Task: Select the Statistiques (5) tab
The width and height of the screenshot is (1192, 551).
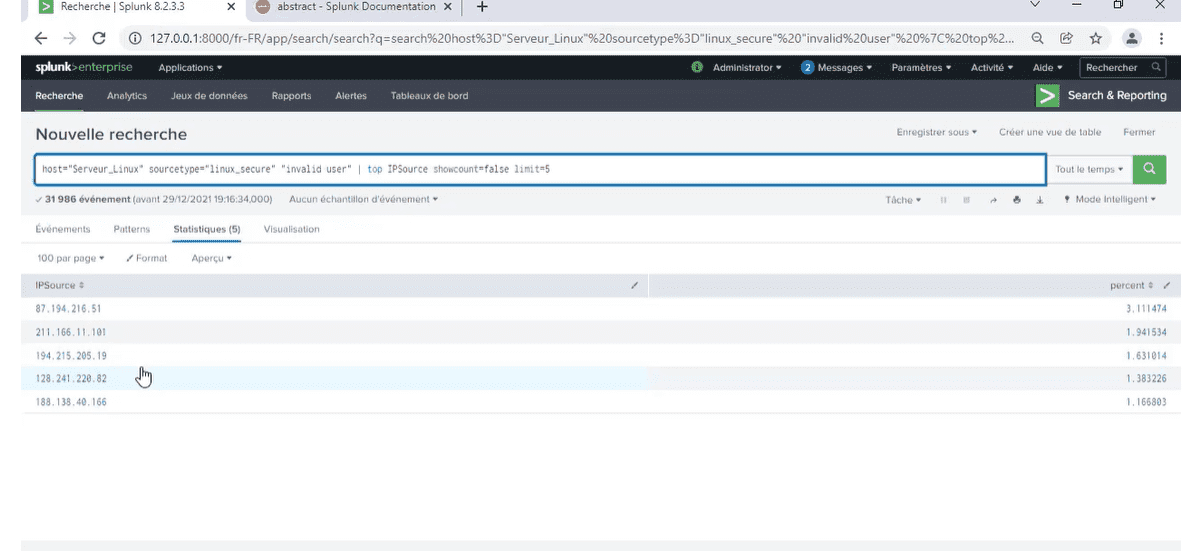Action: pos(207,229)
